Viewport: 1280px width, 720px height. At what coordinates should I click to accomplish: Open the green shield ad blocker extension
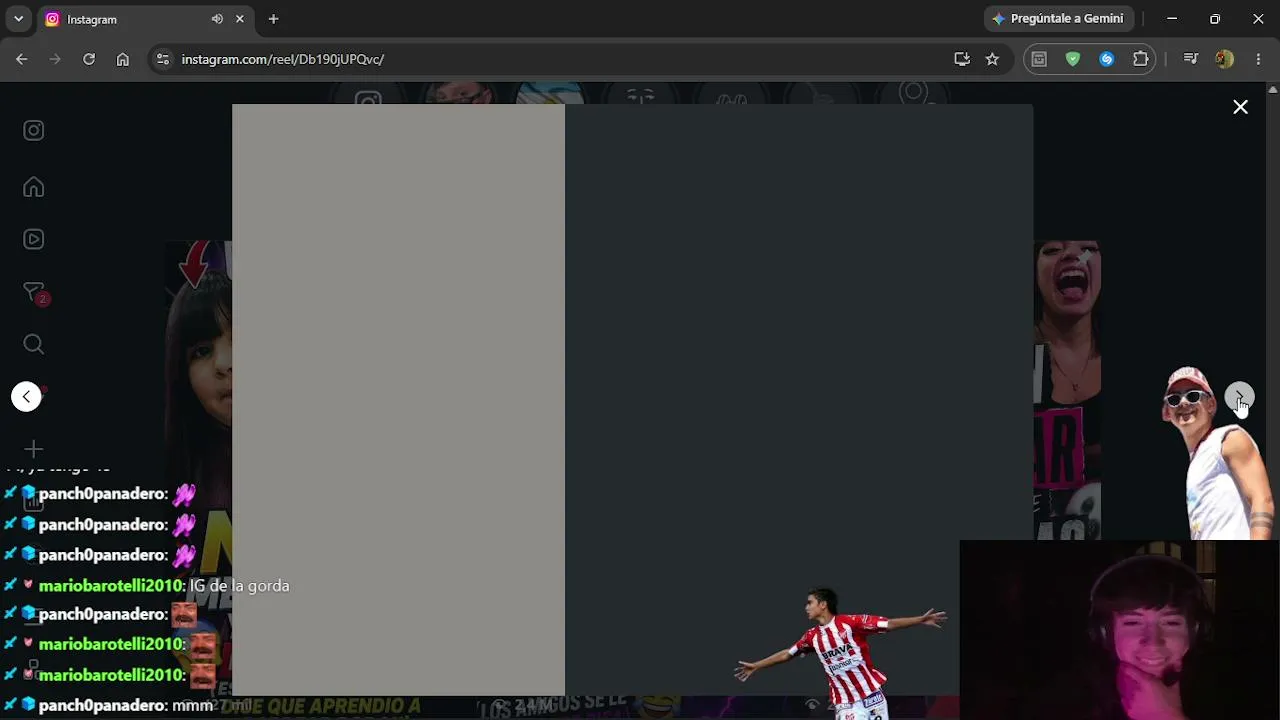(x=1073, y=59)
